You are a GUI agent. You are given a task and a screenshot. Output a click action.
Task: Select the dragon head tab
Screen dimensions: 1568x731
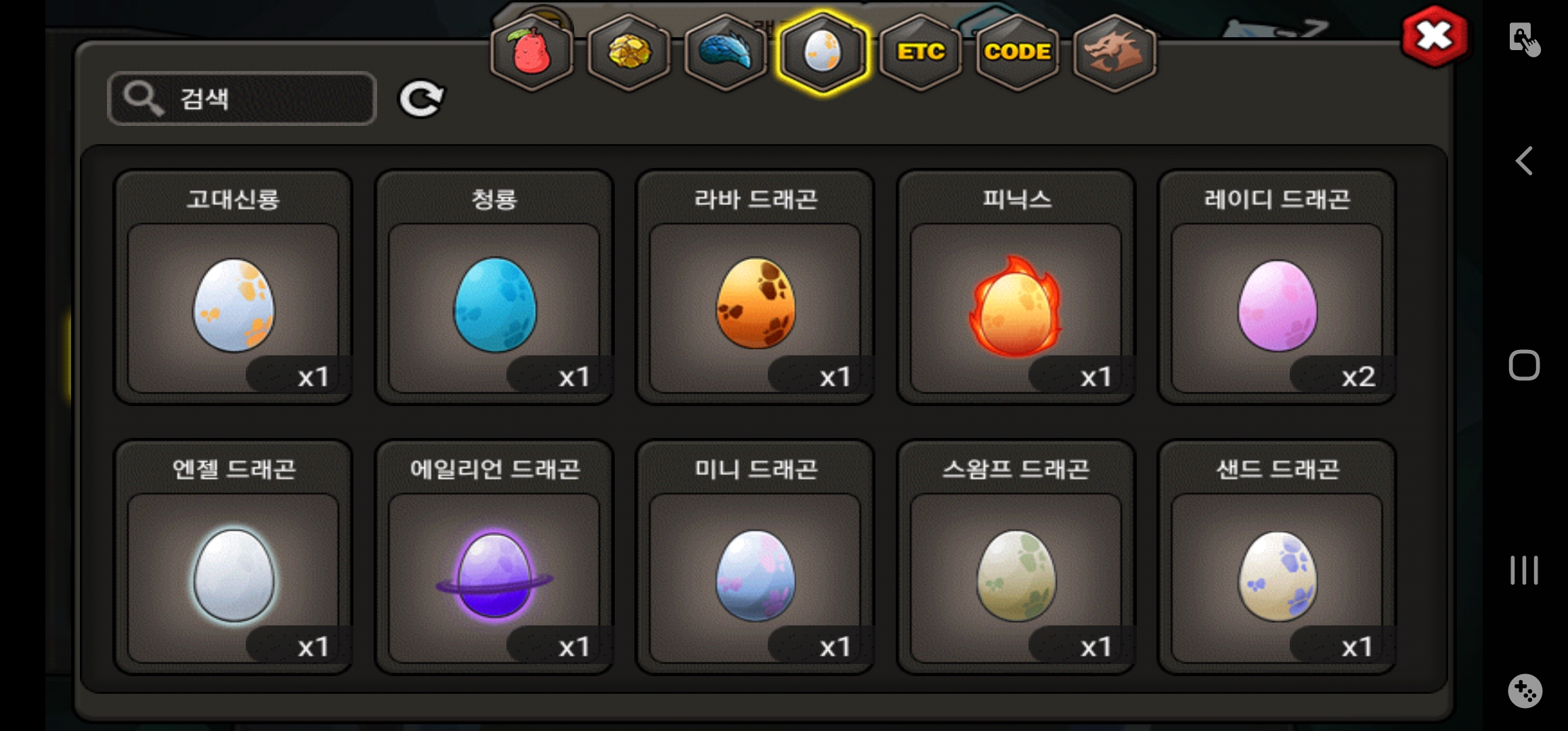[x=1114, y=52]
